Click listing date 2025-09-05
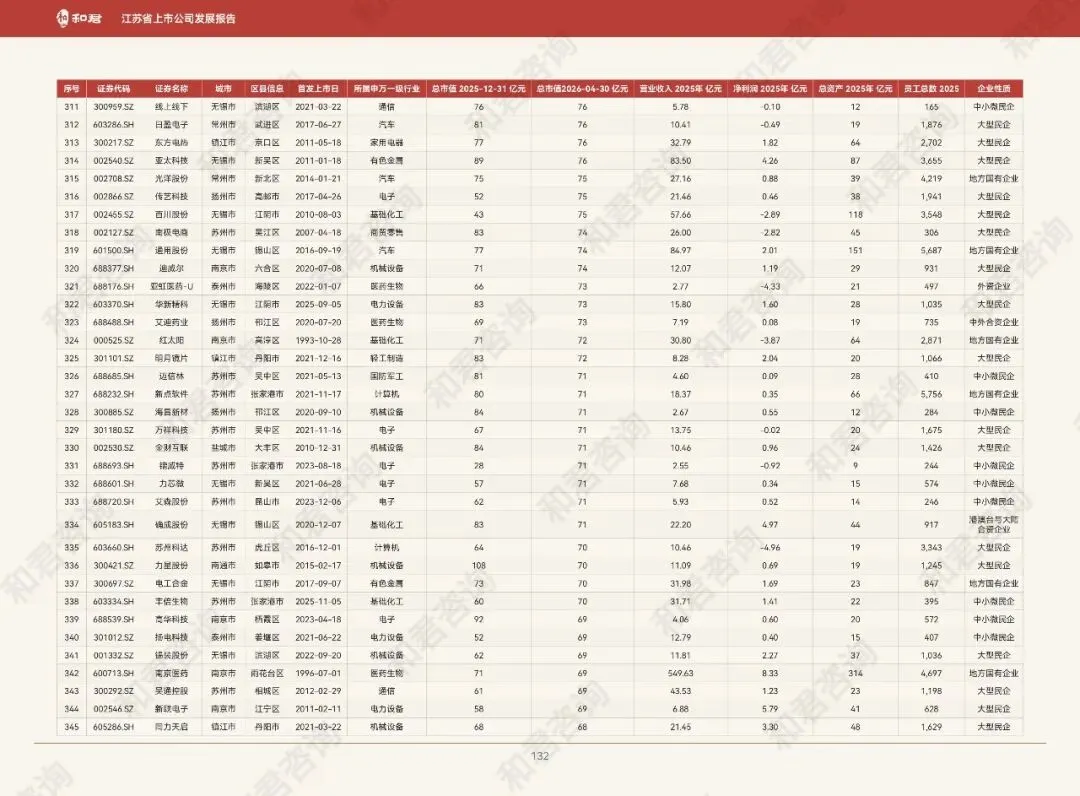This screenshot has width=1080, height=796. (318, 304)
